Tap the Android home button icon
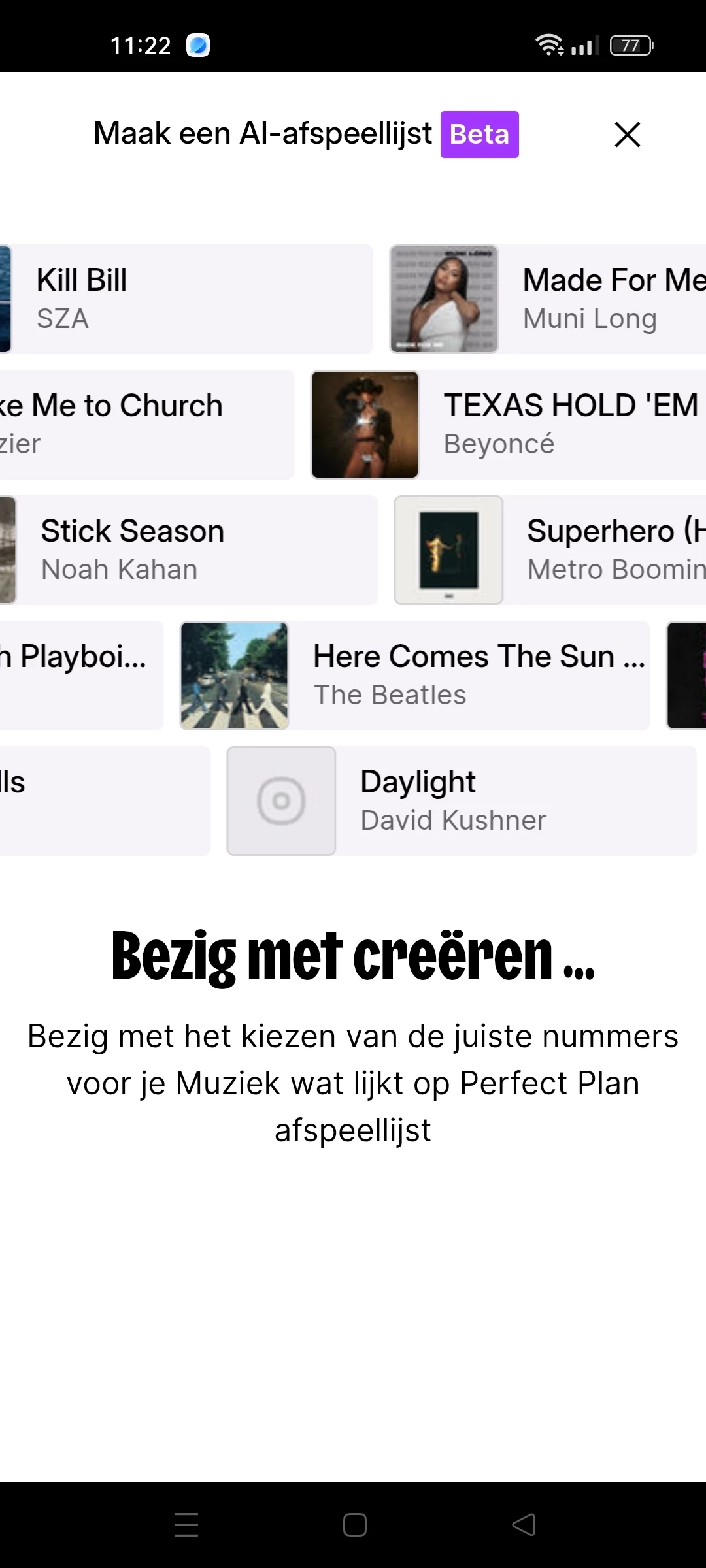The image size is (706, 1568). point(354,1525)
